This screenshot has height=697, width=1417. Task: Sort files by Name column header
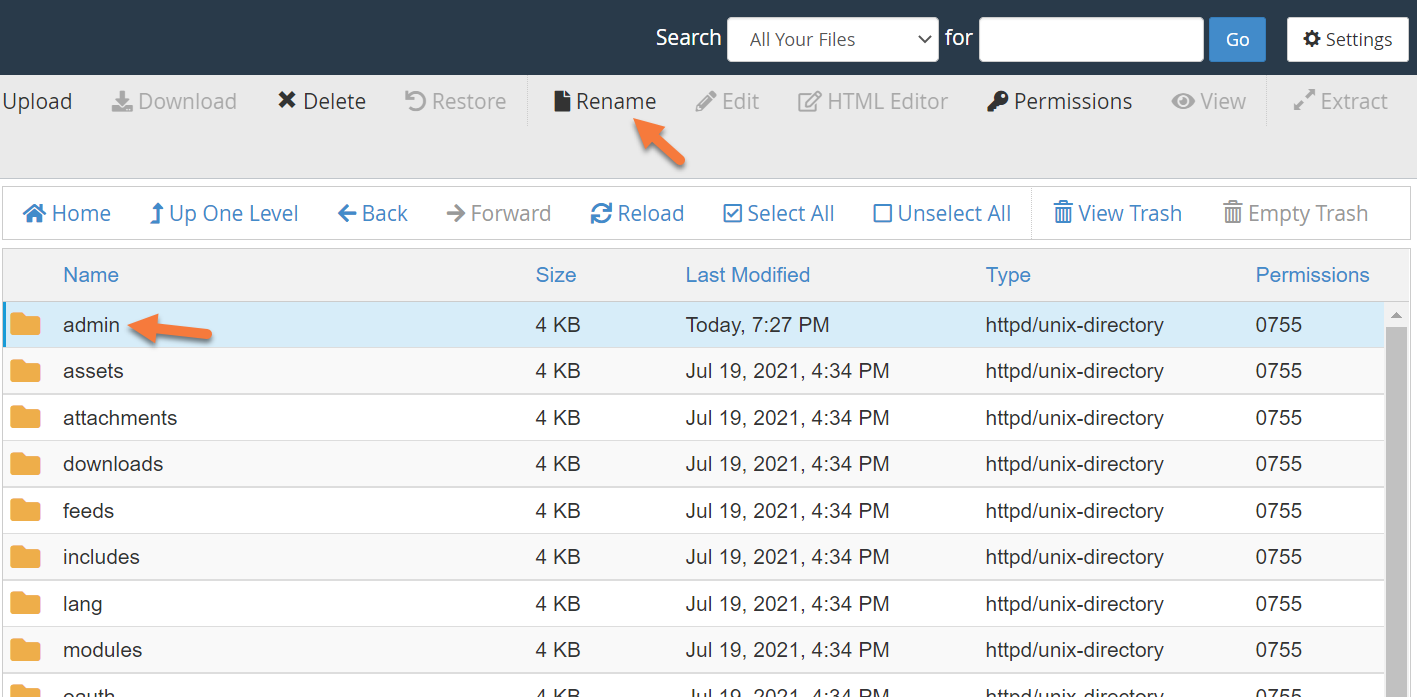coord(90,275)
